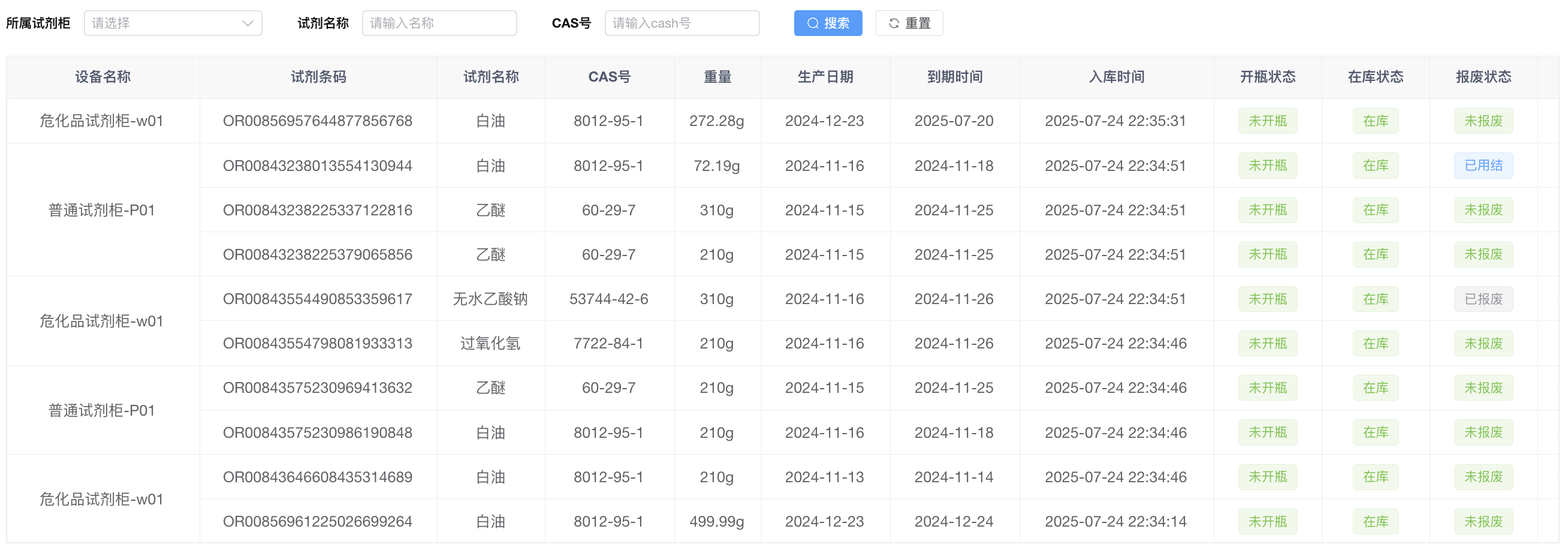This screenshot has width=1568, height=553.
Task: Click 在库 tag in the 过氧化氢 row
Action: tap(1375, 344)
